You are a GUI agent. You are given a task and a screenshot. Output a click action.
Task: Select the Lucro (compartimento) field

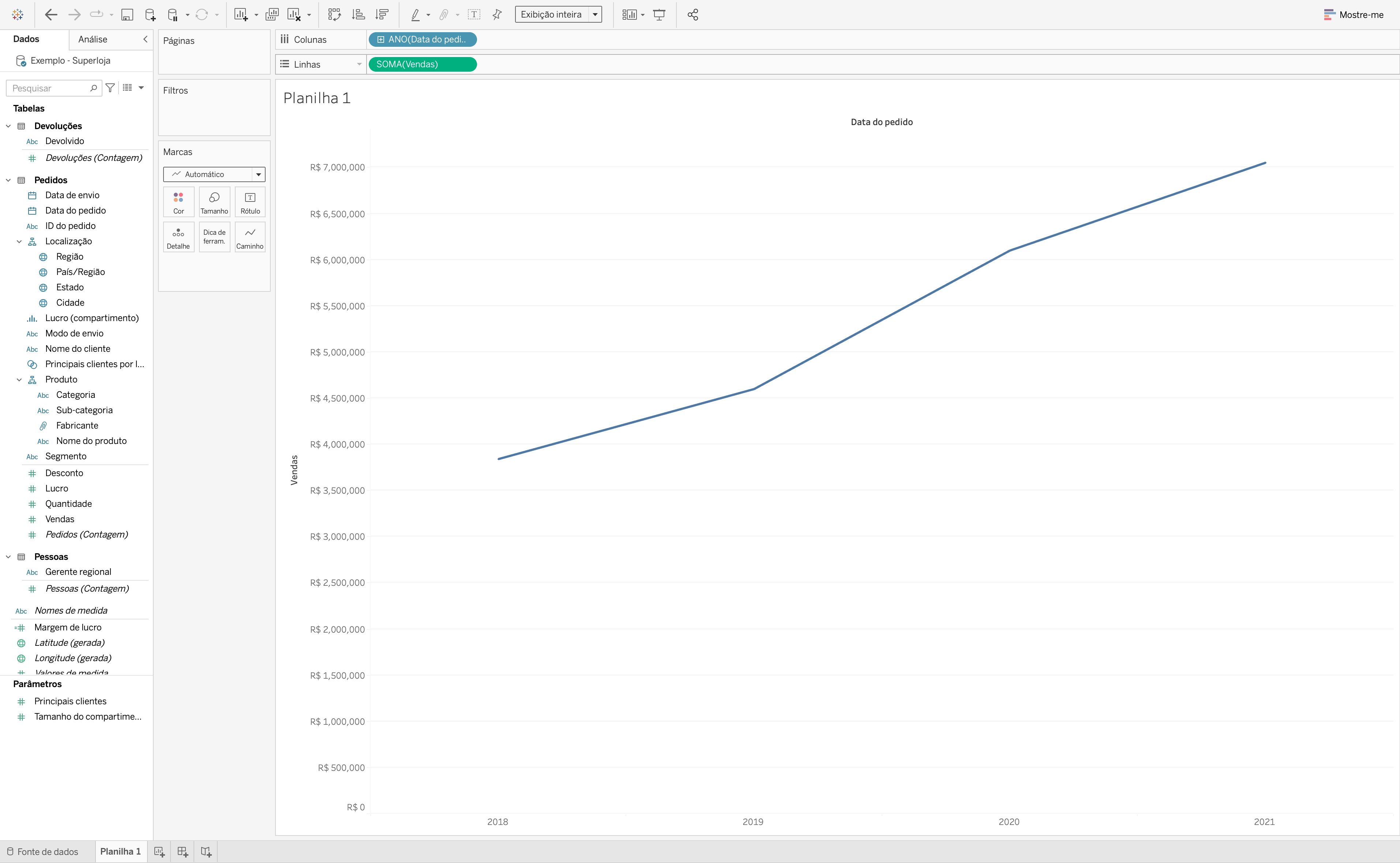[x=92, y=319]
